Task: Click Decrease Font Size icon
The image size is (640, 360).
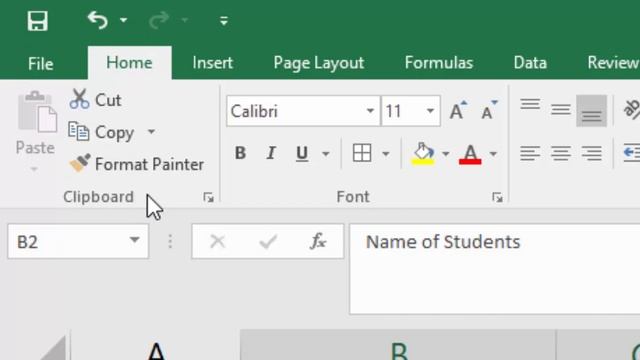Action: [x=489, y=110]
